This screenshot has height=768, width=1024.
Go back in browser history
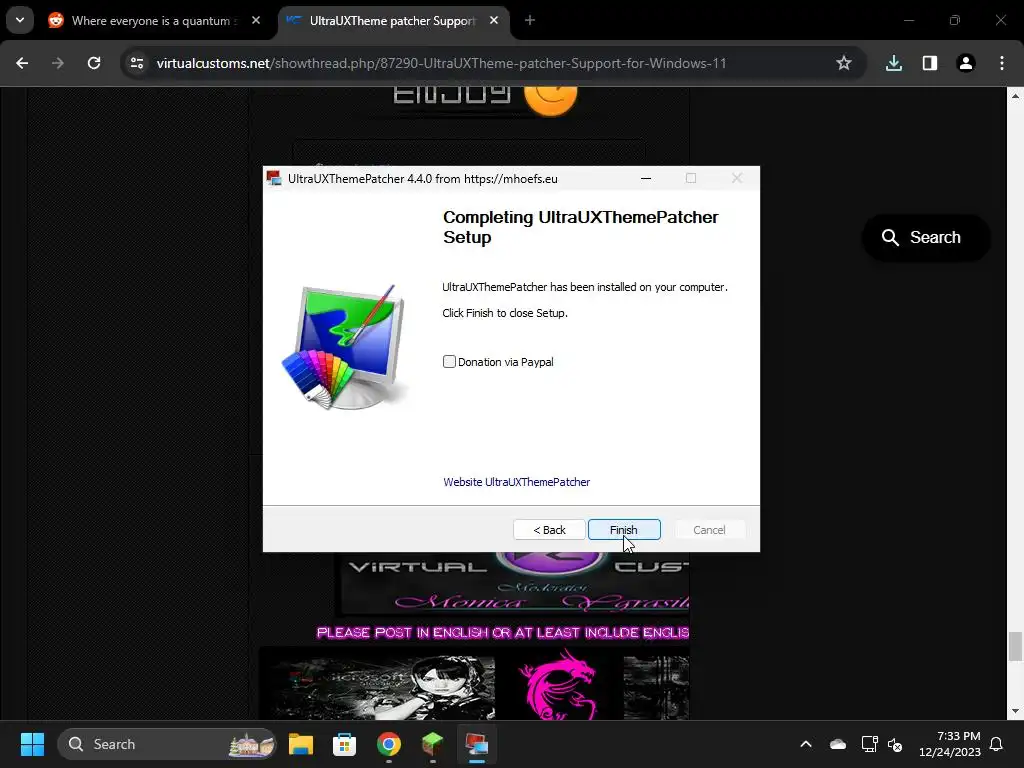(x=22, y=63)
